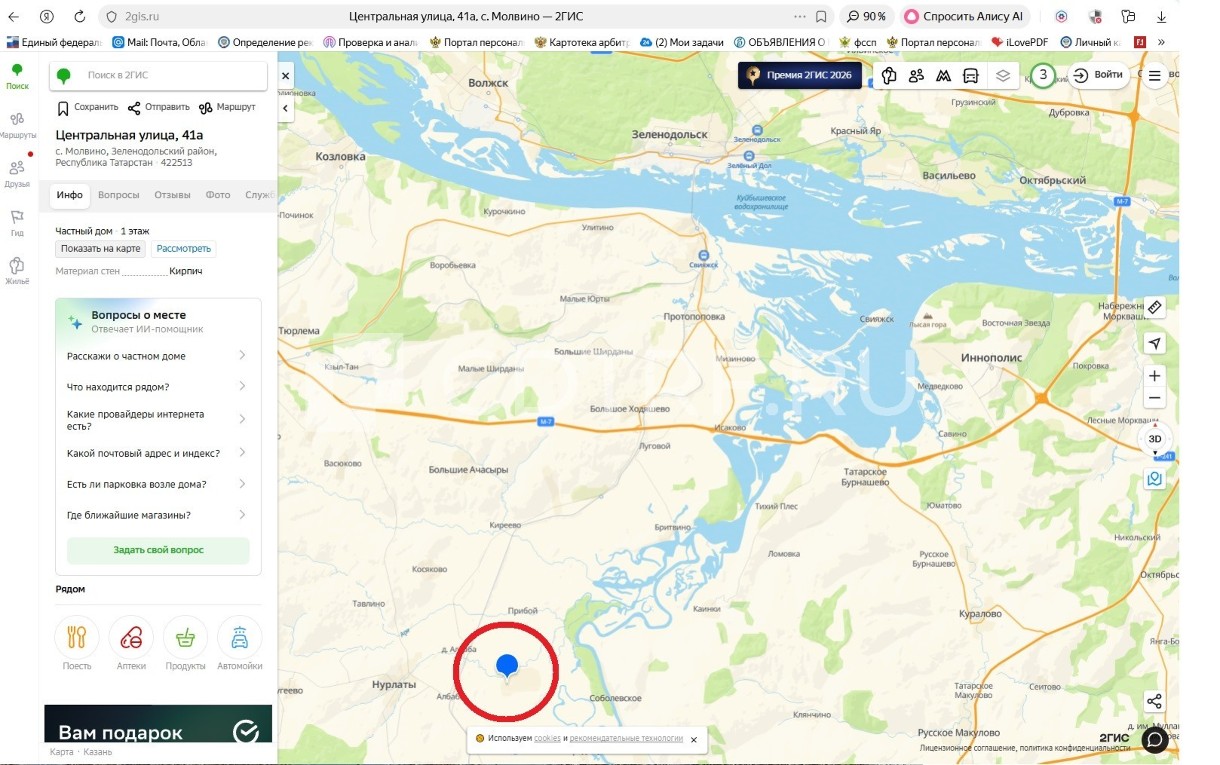Zoom out the map with minus
This screenshot has height=765, width=1220.
[x=1155, y=398]
